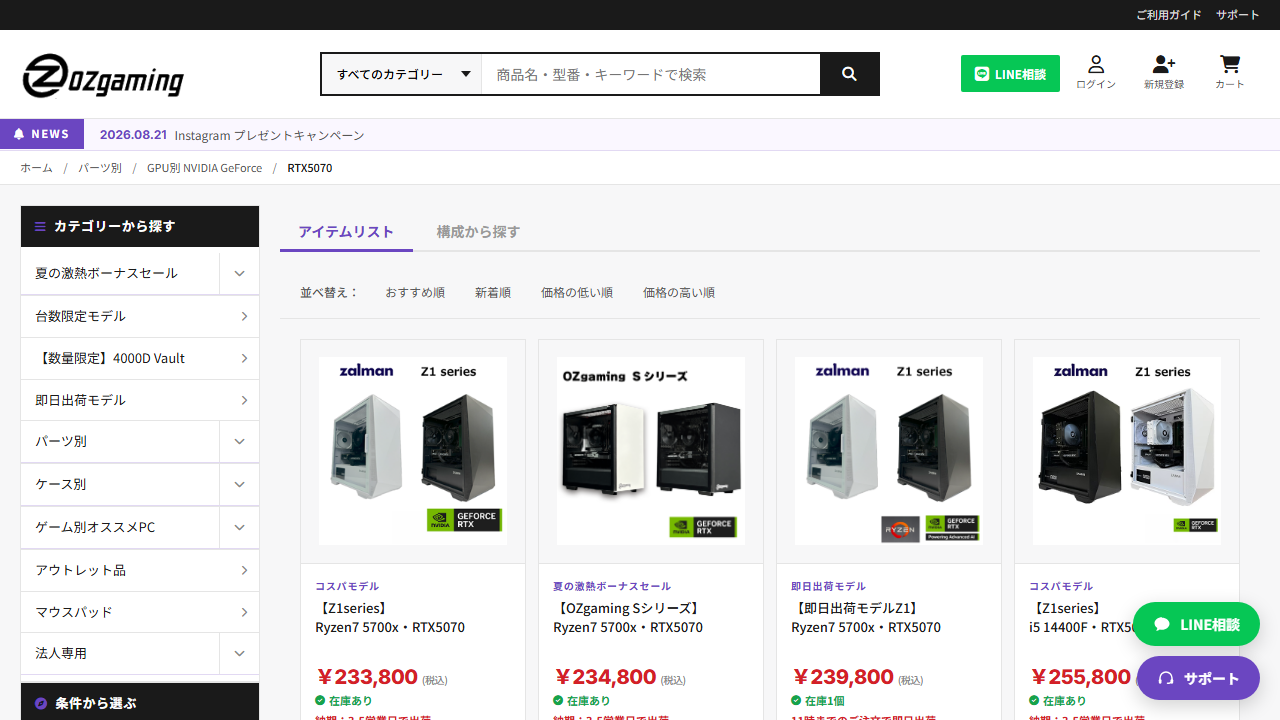Expand 法人専用 category chevron
1280x720 pixels.
pyautogui.click(x=239, y=653)
